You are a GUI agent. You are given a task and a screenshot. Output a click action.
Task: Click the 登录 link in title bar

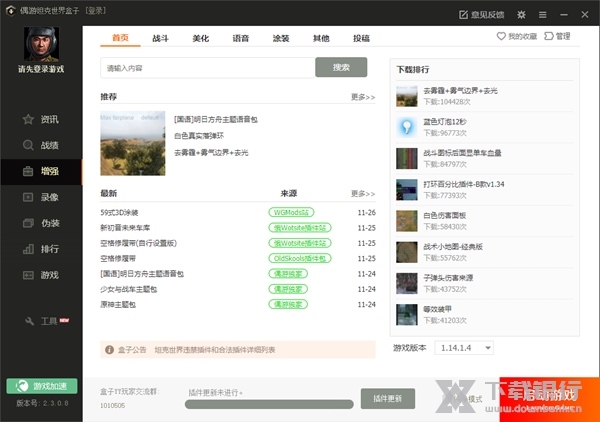point(96,11)
